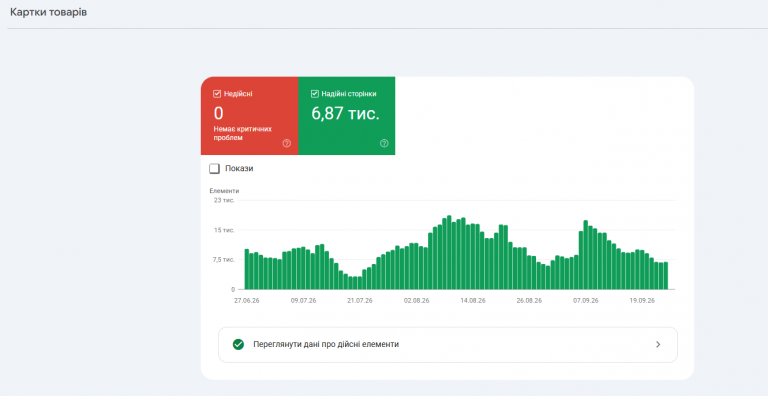
Task: Click the 7,5 тис. axis label
Action: 223,260
